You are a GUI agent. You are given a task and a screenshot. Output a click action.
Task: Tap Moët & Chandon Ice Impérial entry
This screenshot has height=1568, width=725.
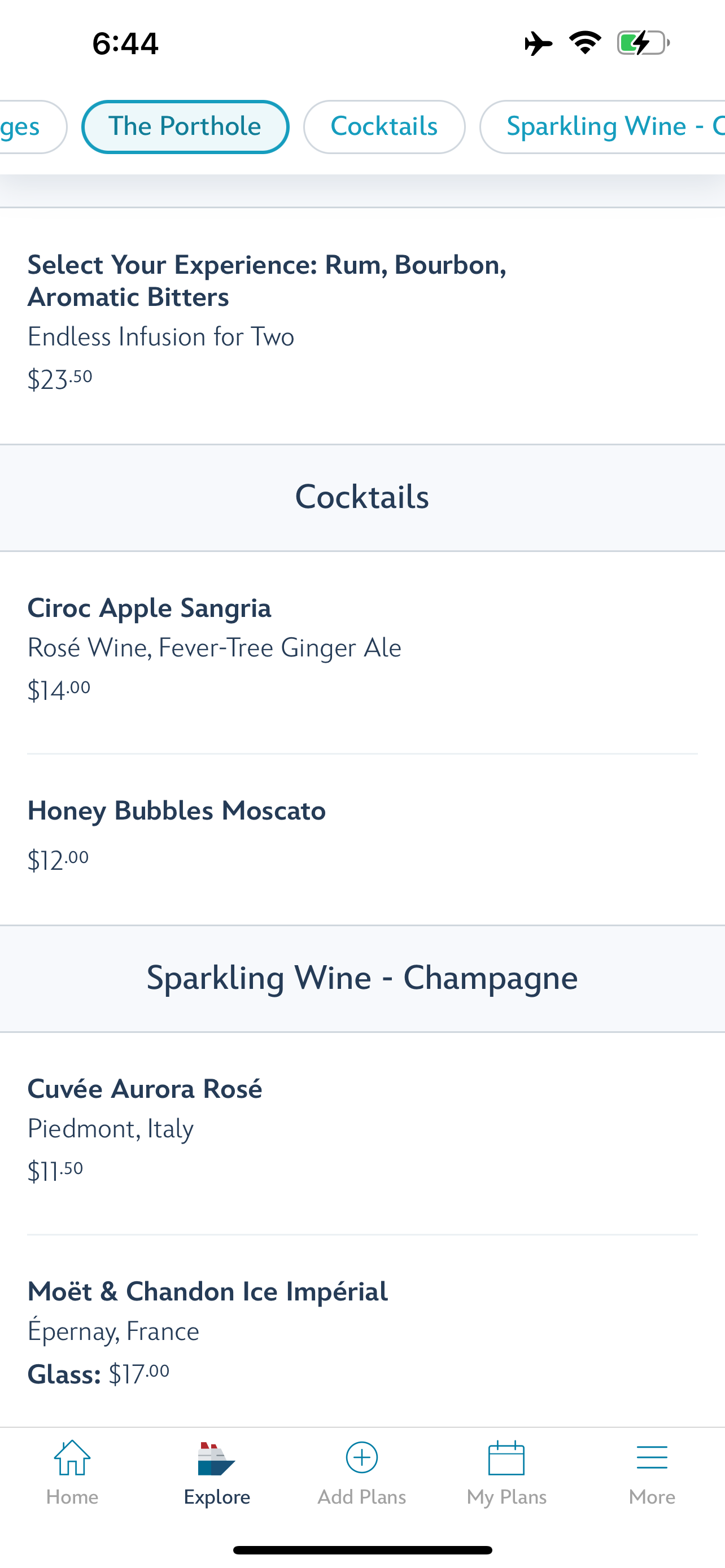[x=207, y=1330]
